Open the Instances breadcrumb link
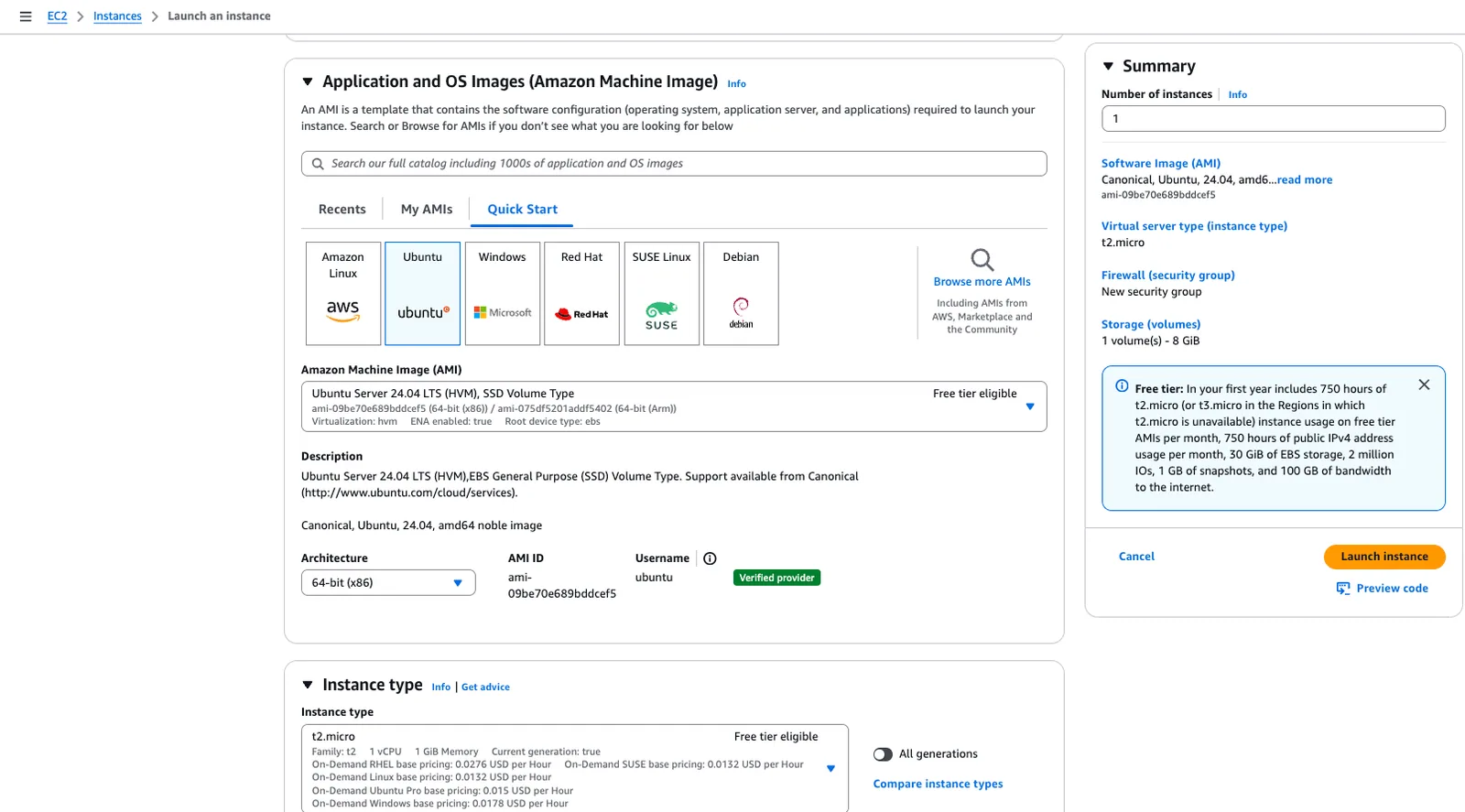The image size is (1465, 812). pos(117,16)
